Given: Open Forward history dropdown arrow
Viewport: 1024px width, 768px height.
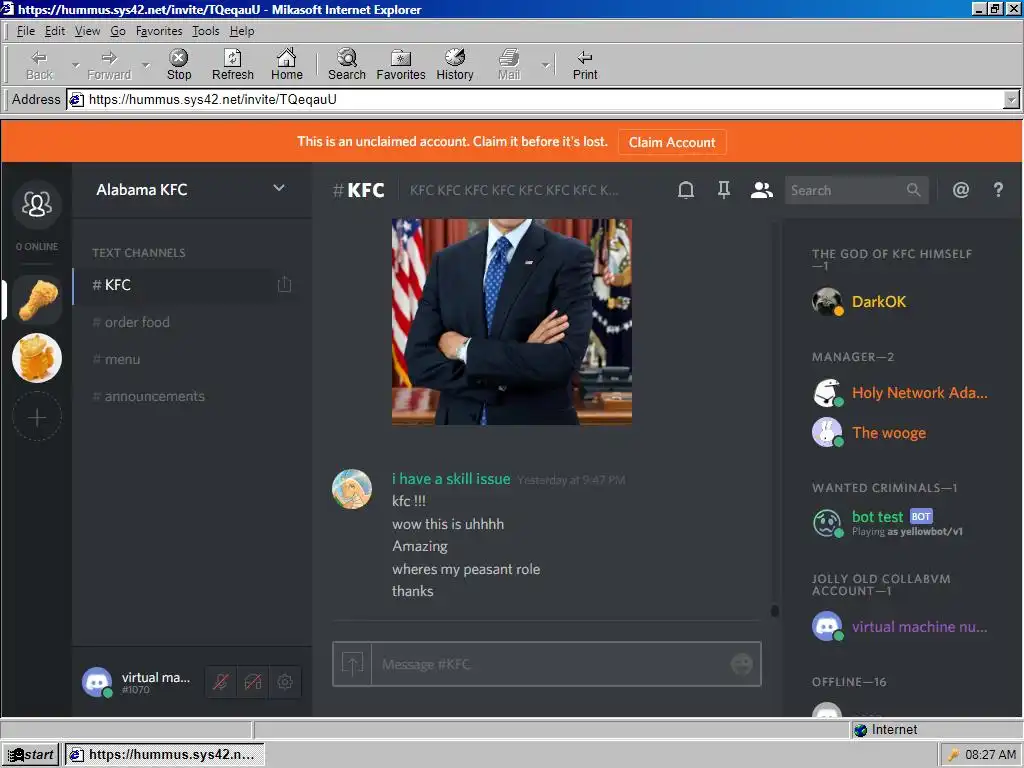Looking at the screenshot, I should coord(146,65).
